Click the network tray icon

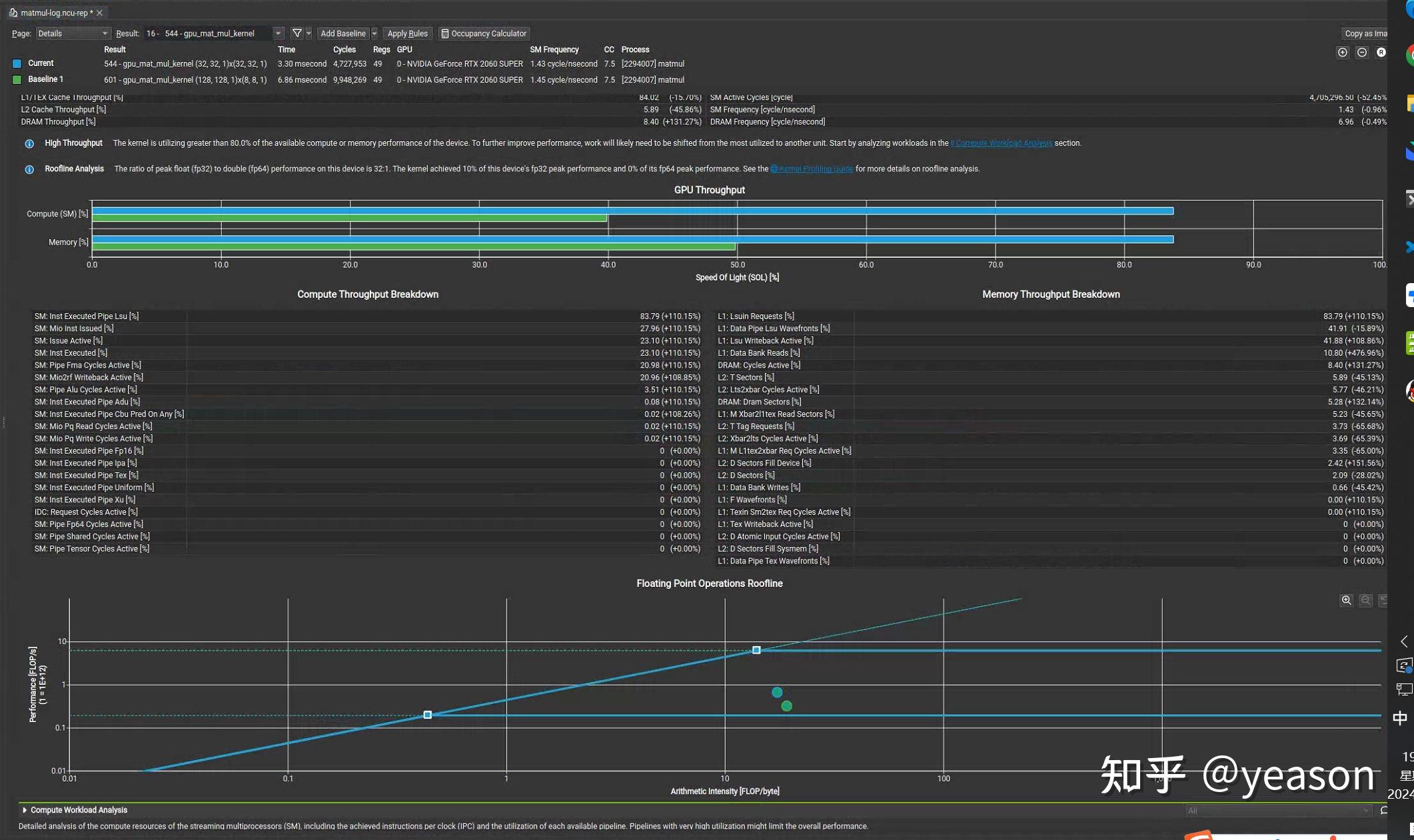1403,690
